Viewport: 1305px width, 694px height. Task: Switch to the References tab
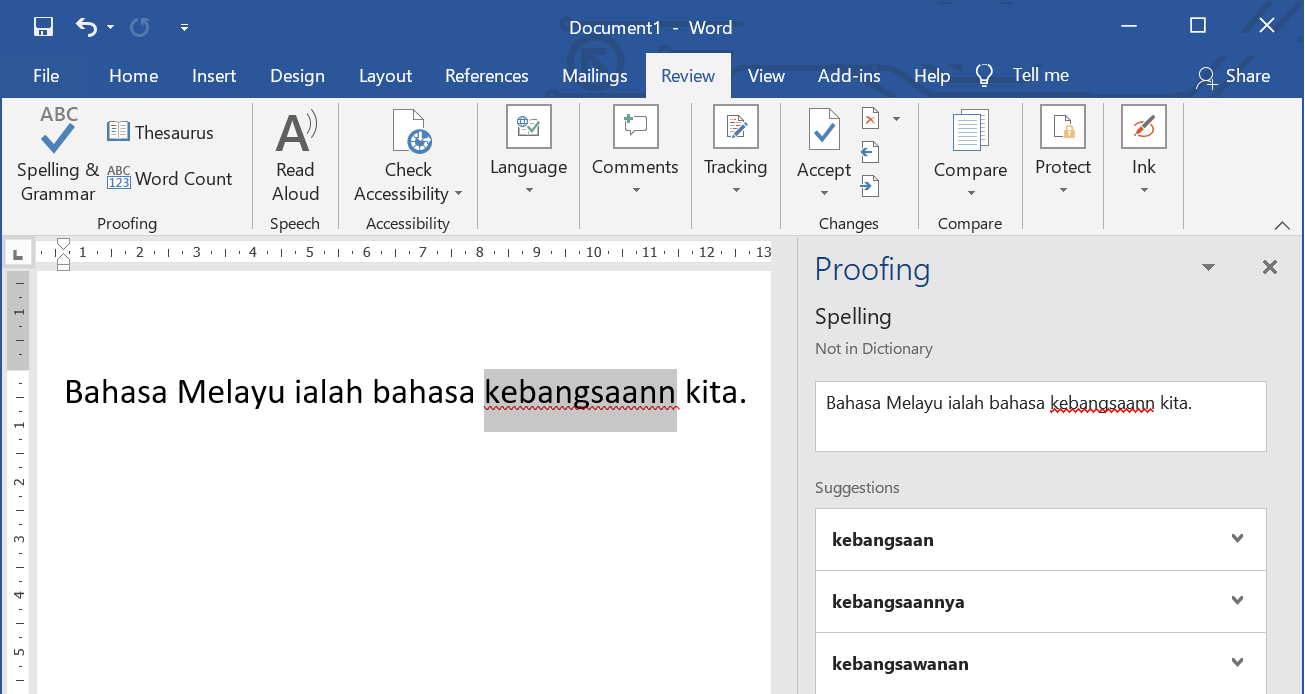point(486,76)
